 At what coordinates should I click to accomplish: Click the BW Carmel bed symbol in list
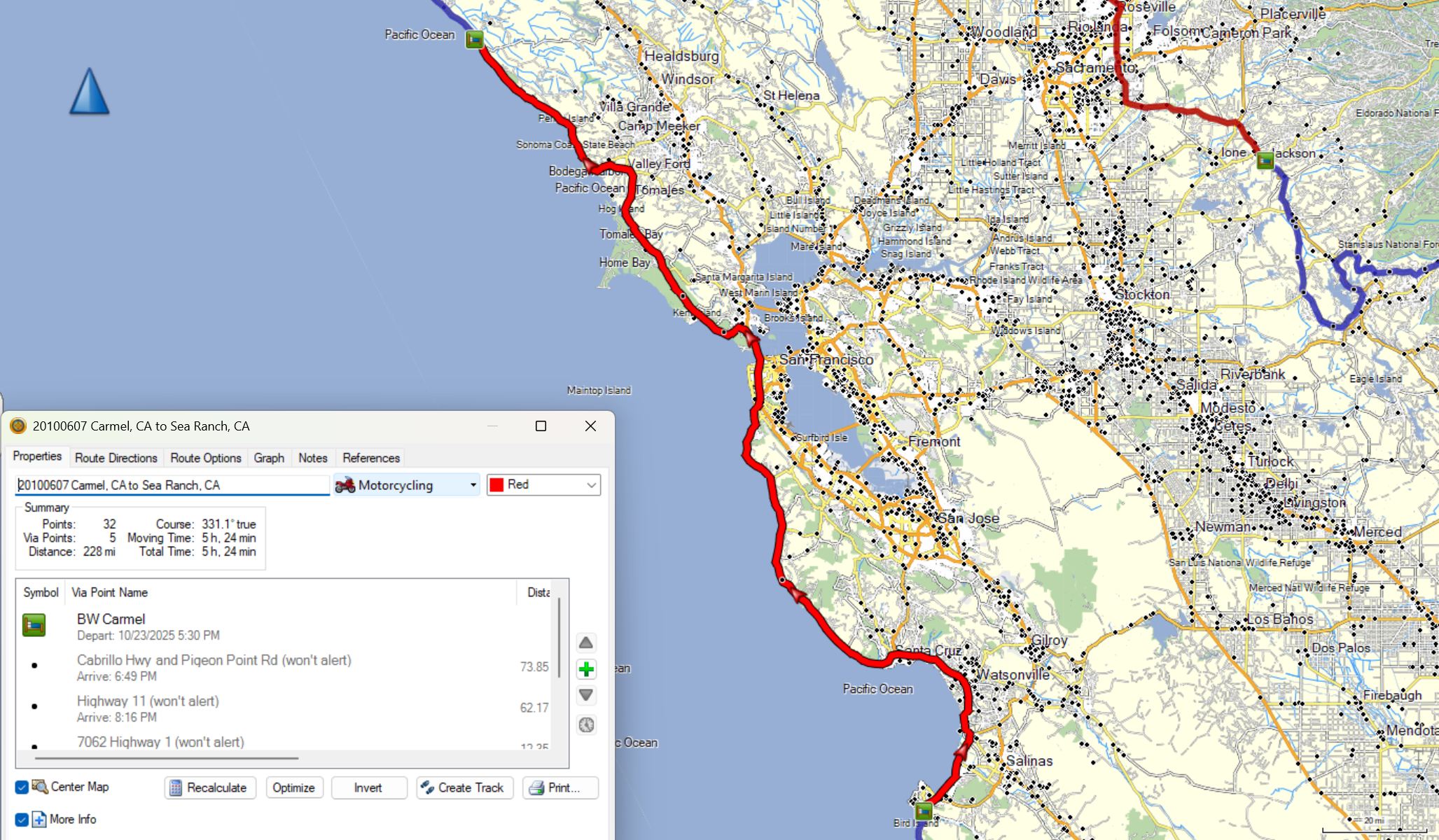pos(34,624)
